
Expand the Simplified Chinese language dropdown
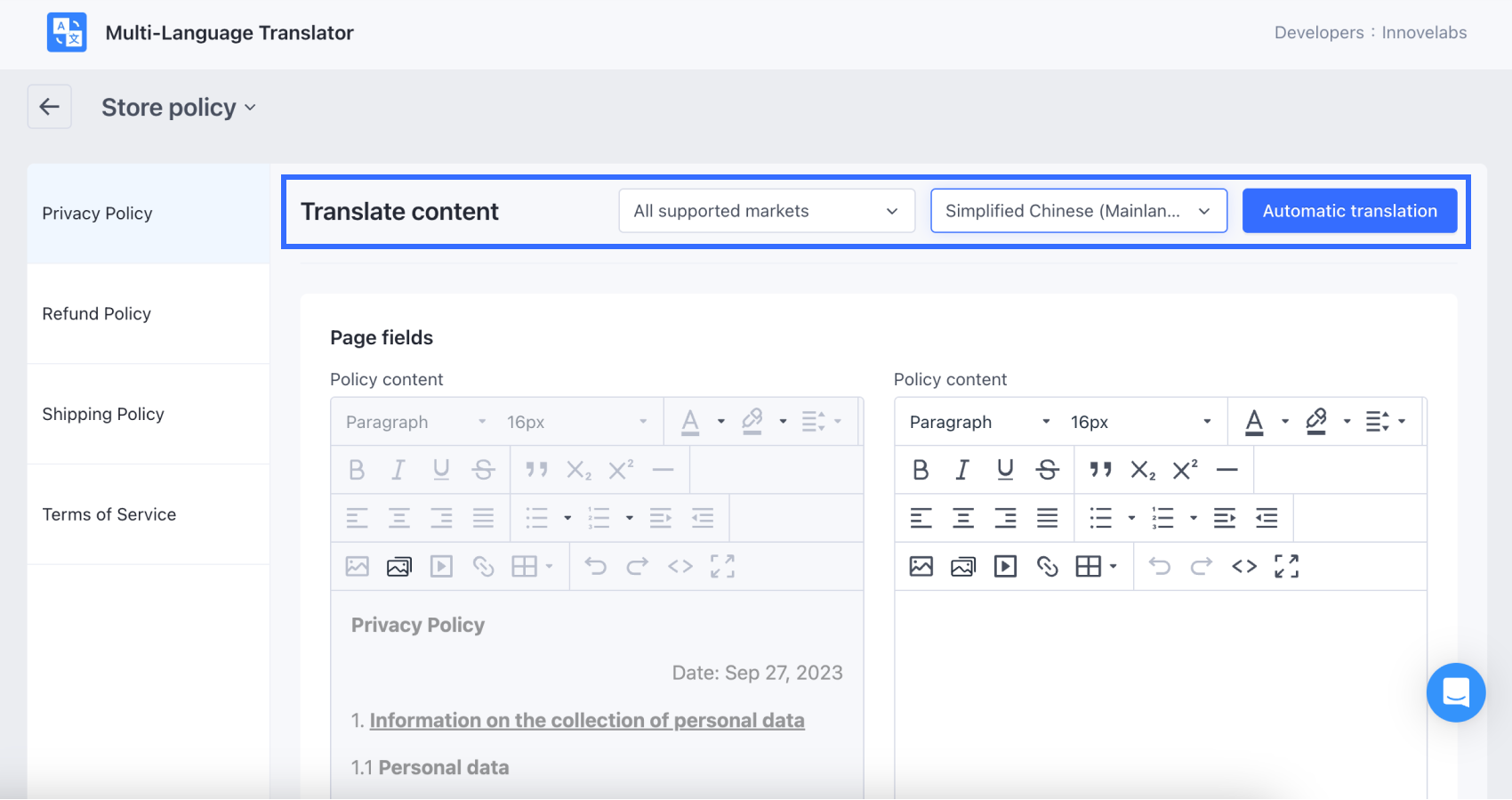[x=1078, y=211]
